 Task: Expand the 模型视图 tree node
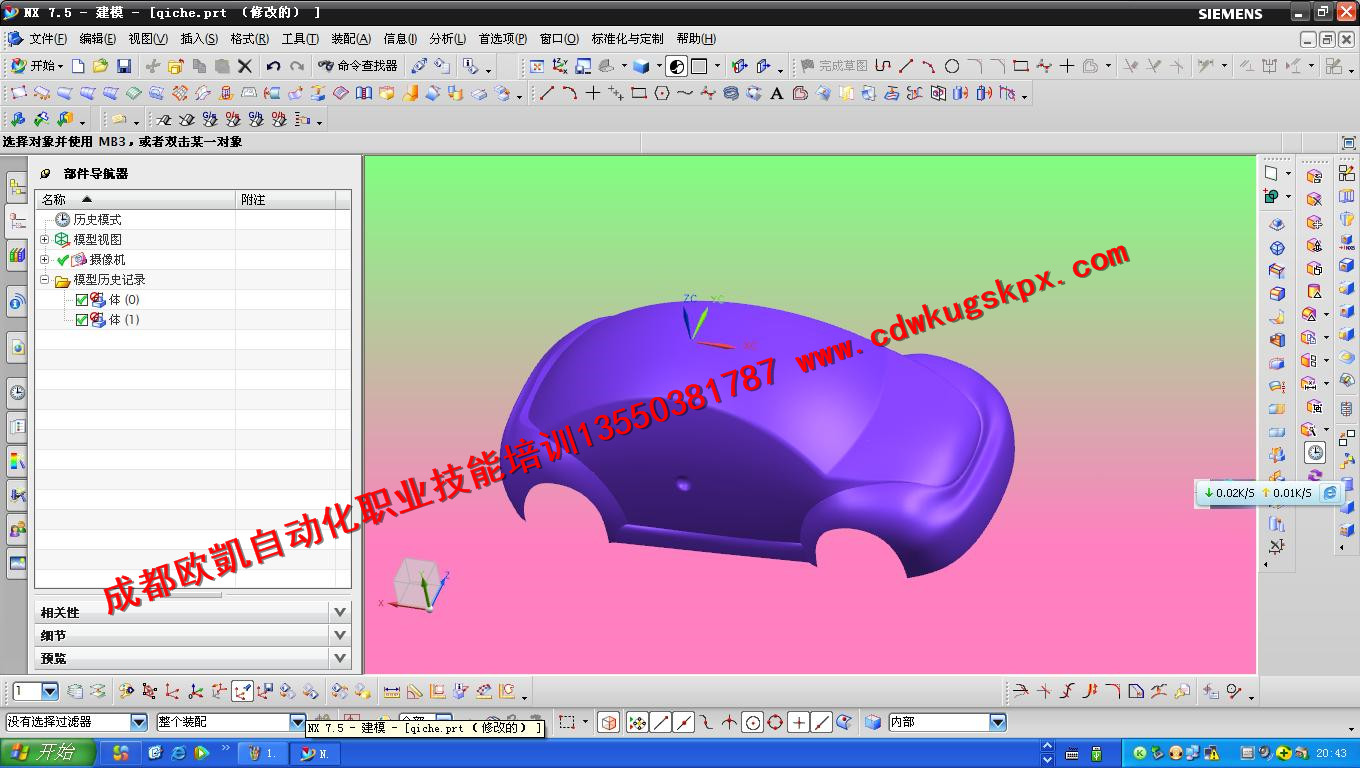tap(44, 239)
